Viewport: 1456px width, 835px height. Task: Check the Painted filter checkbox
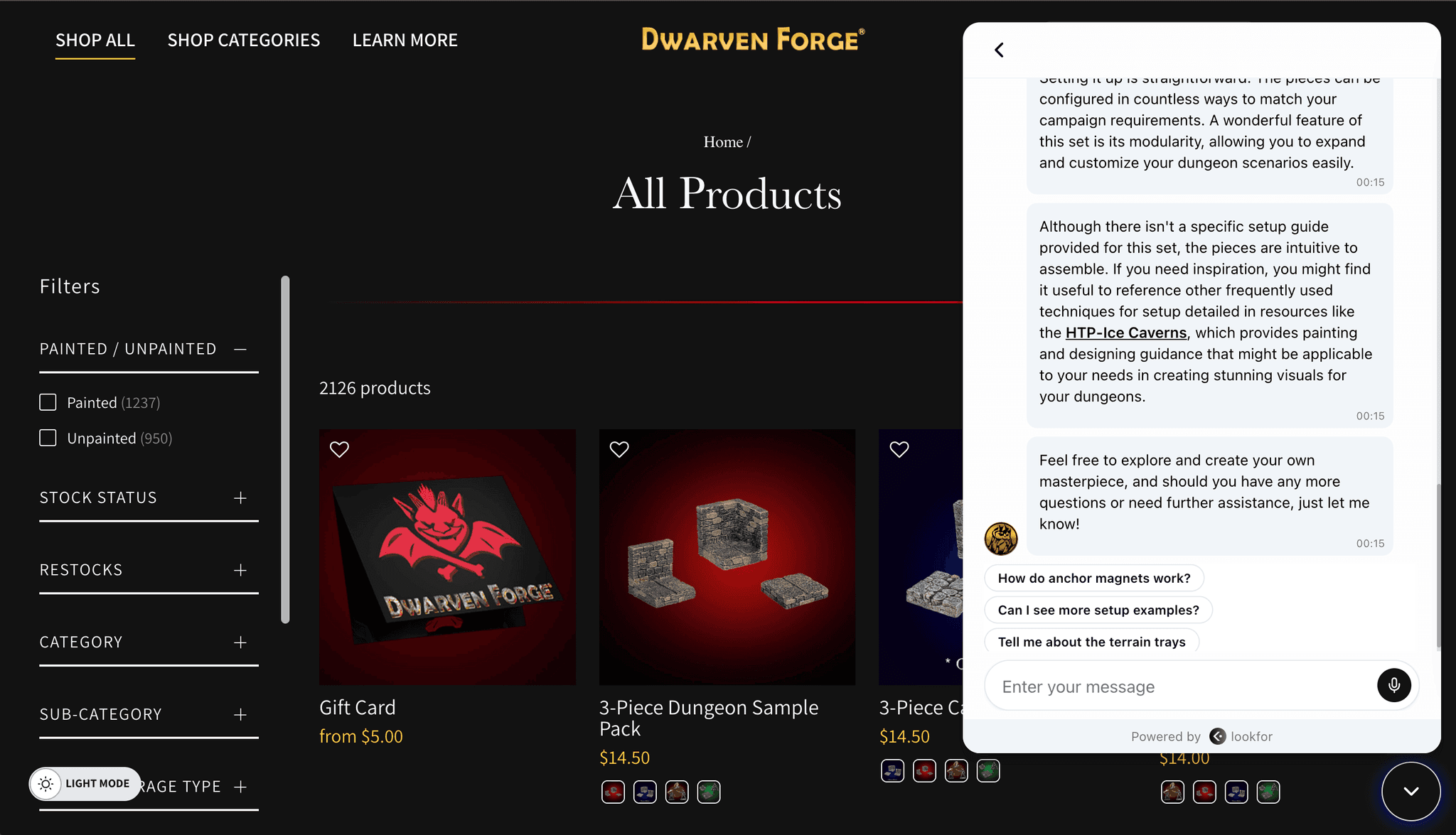(48, 402)
